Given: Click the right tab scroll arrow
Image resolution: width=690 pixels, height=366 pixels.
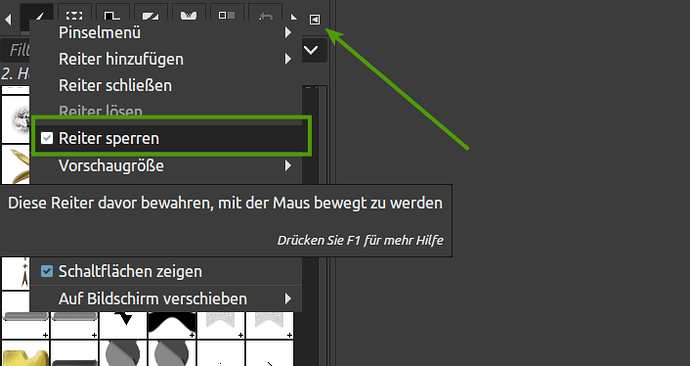Looking at the screenshot, I should [294, 18].
